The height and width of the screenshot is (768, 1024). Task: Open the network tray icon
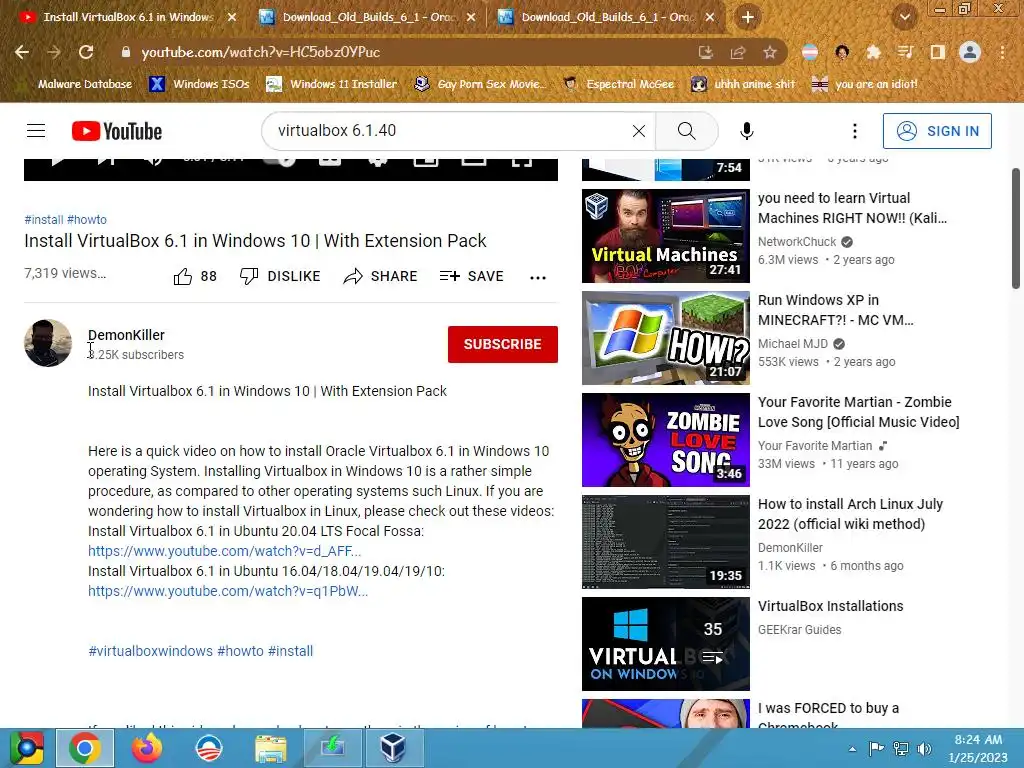click(901, 749)
